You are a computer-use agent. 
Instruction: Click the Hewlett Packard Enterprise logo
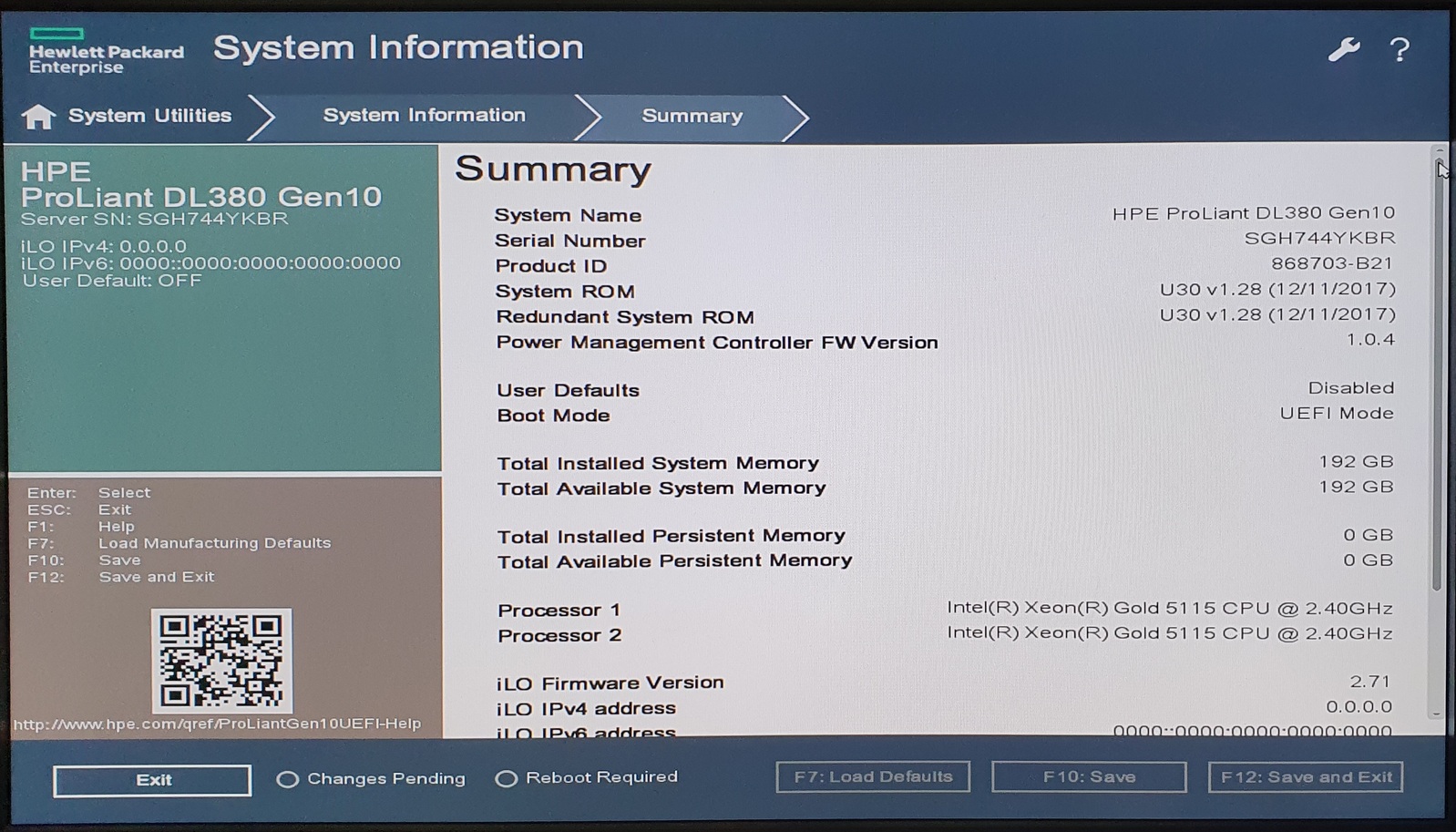click(x=106, y=51)
